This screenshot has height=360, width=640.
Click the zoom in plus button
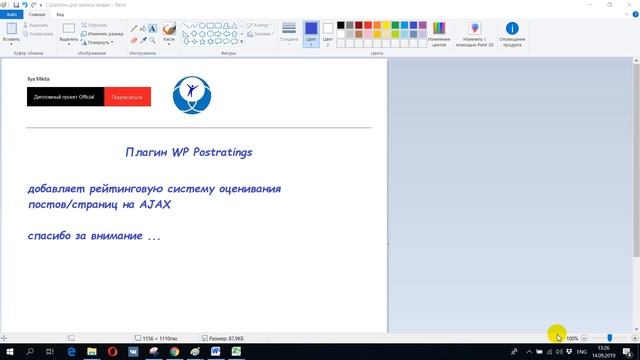pyautogui.click(x=634, y=338)
